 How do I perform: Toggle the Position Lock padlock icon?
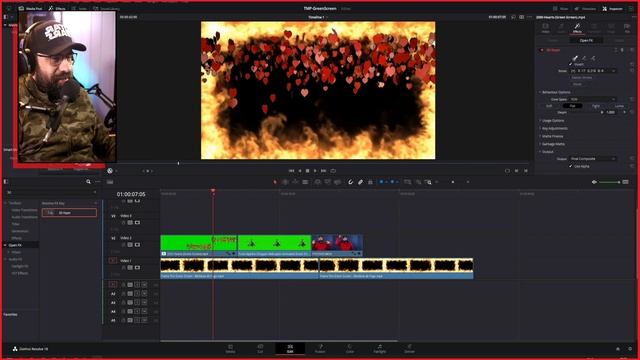tap(370, 182)
